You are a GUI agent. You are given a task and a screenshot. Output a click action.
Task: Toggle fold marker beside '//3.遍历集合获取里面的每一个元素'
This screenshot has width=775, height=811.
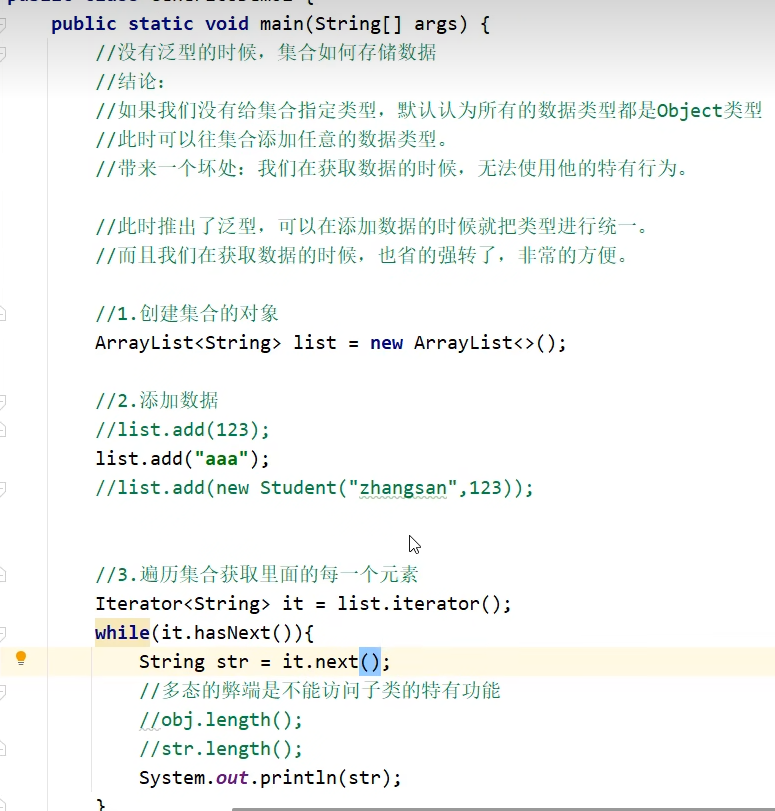point(3,575)
